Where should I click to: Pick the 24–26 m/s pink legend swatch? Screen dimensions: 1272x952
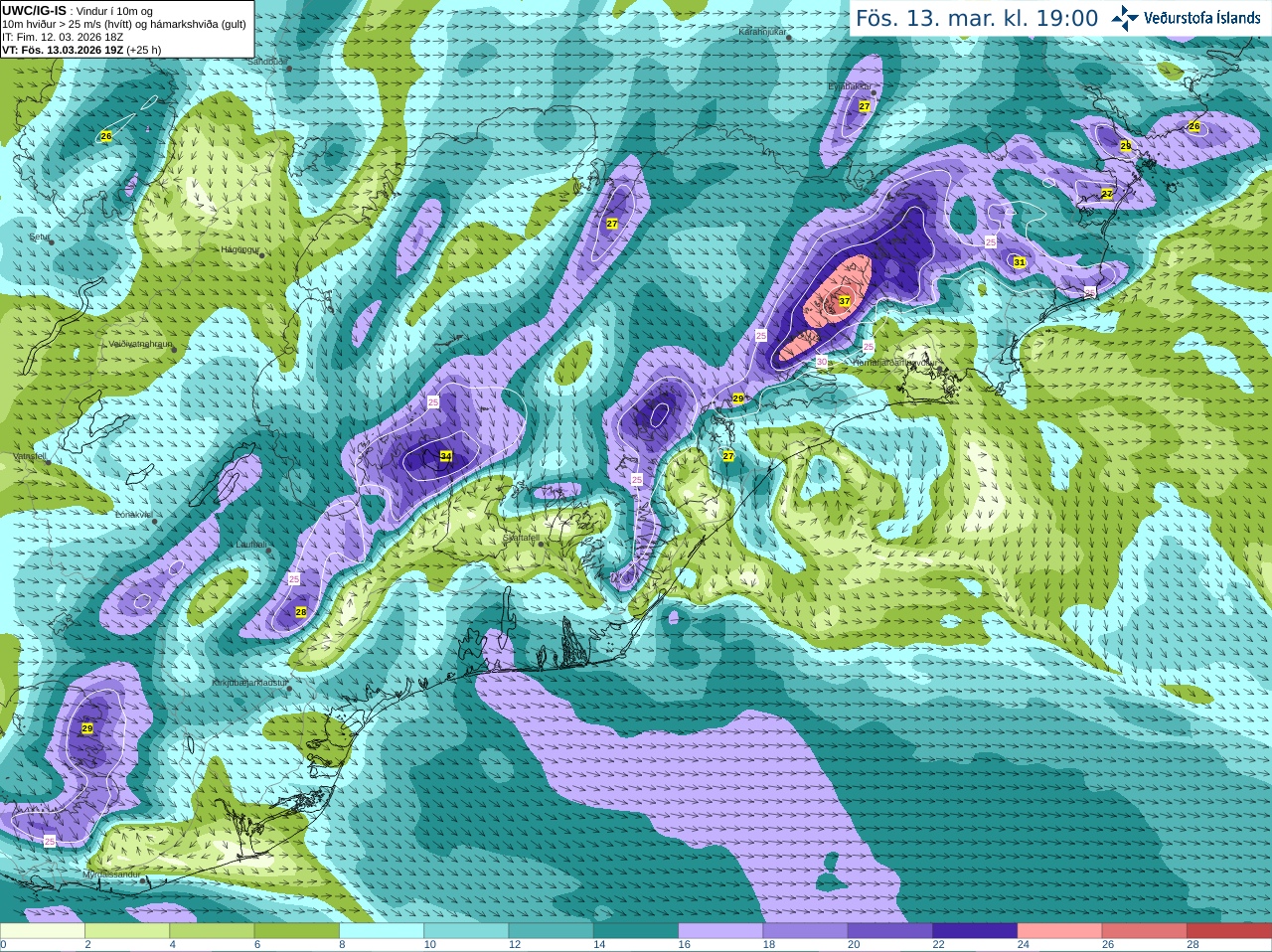point(1060,931)
